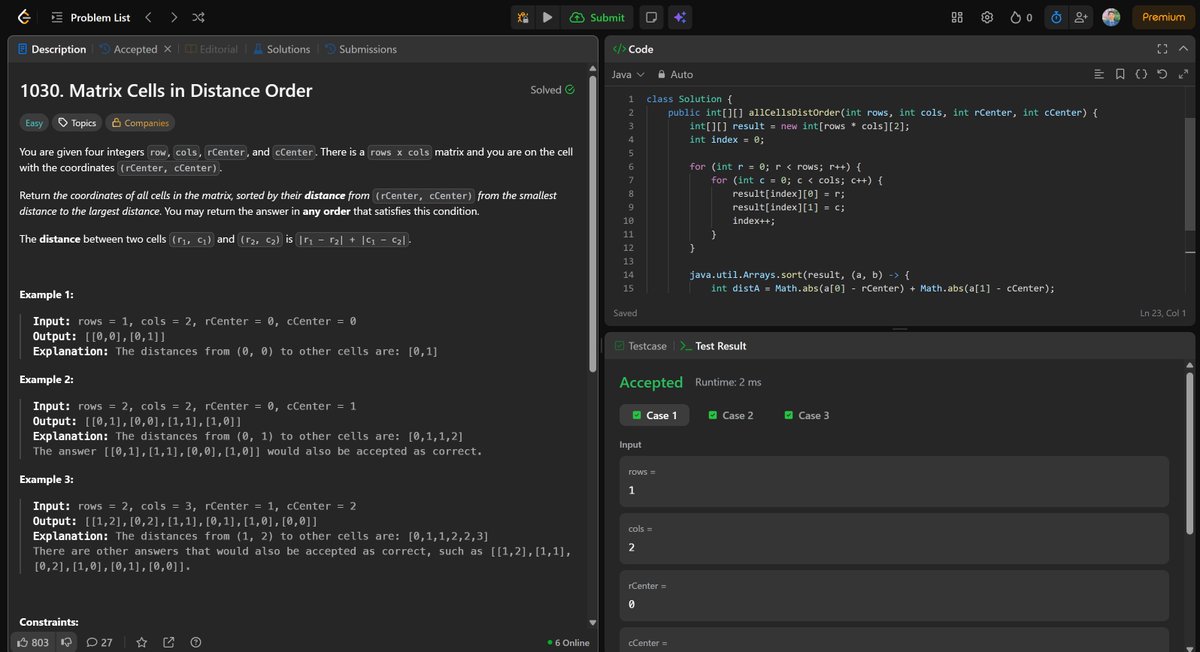
Task: Open the notes sticky icon
Action: point(651,17)
